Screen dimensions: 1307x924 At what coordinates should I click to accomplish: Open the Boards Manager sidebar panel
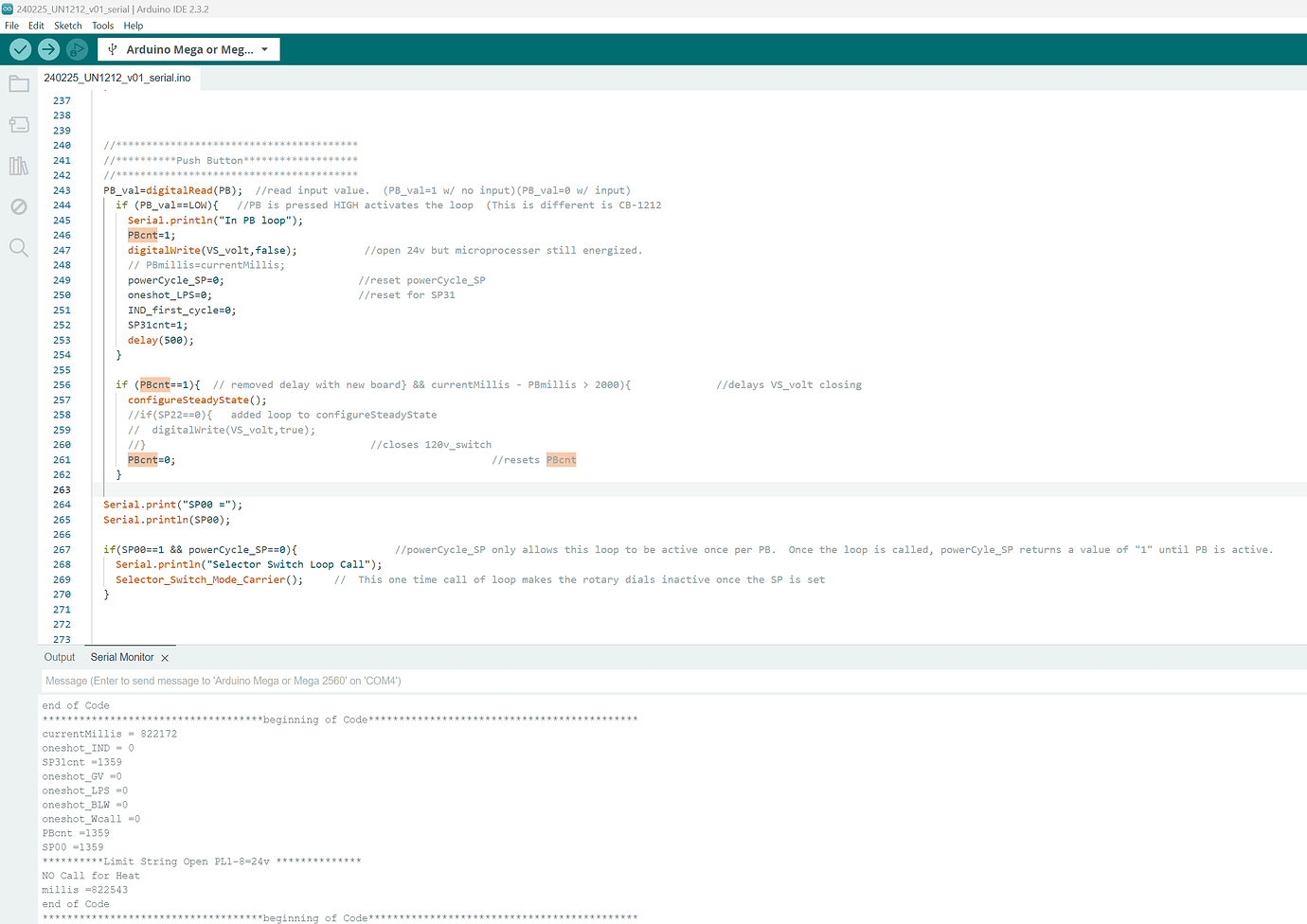pyautogui.click(x=19, y=124)
